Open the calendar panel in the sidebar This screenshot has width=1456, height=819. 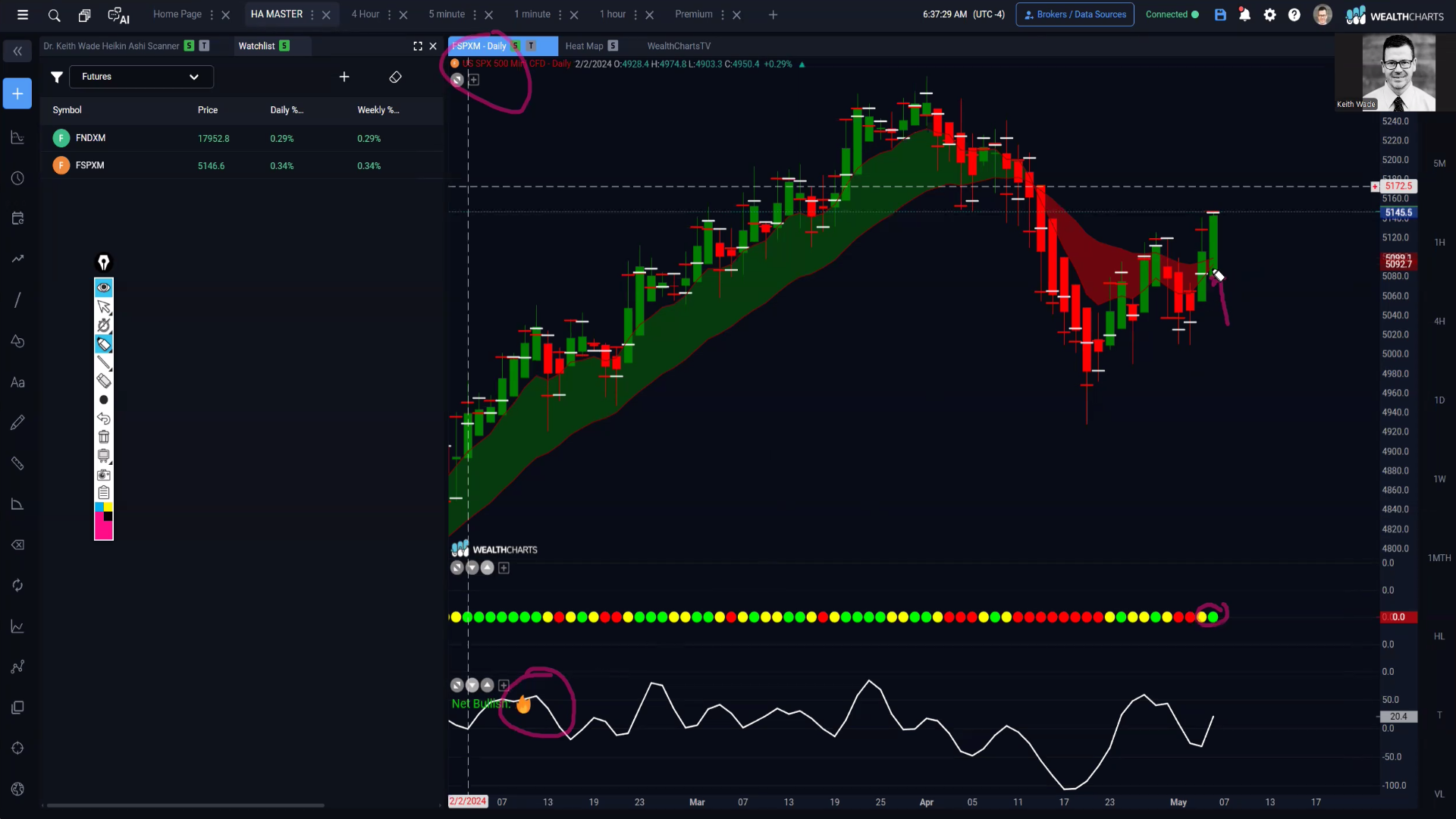(17, 218)
